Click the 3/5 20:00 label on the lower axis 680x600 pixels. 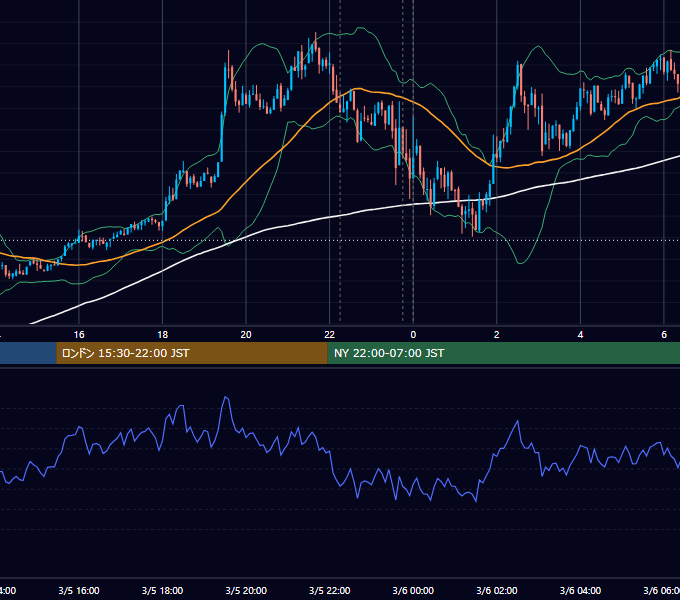[246, 590]
